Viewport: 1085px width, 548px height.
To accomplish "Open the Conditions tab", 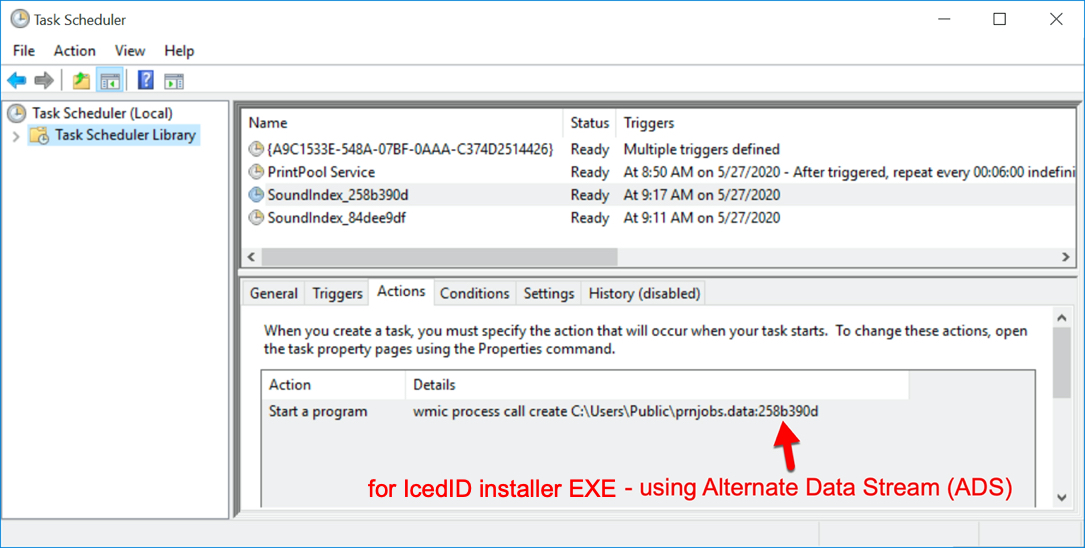I will tap(475, 293).
